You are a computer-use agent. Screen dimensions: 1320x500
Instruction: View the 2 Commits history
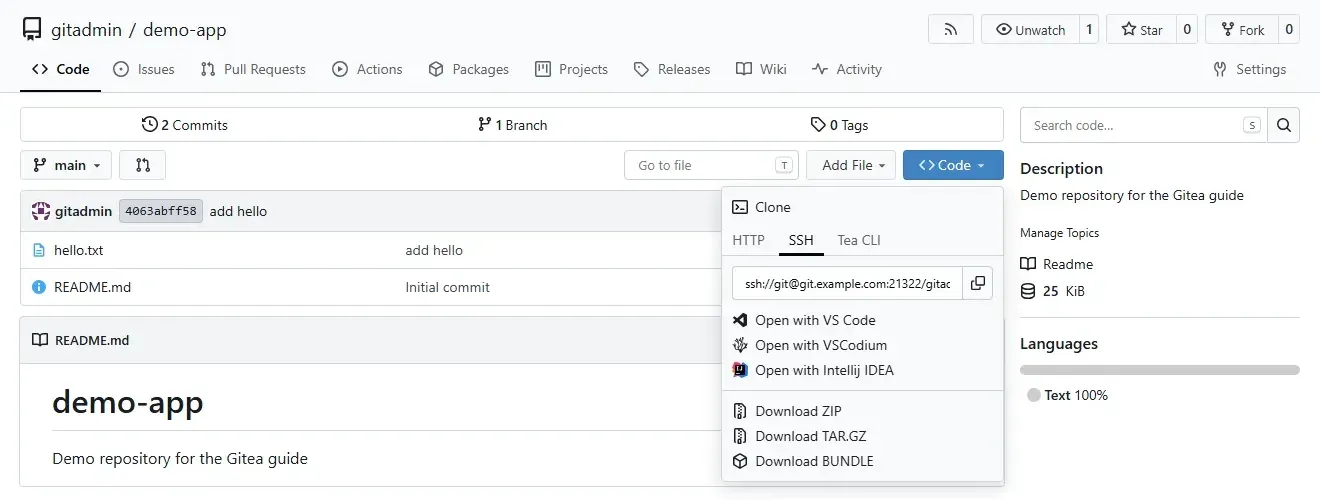coord(185,125)
